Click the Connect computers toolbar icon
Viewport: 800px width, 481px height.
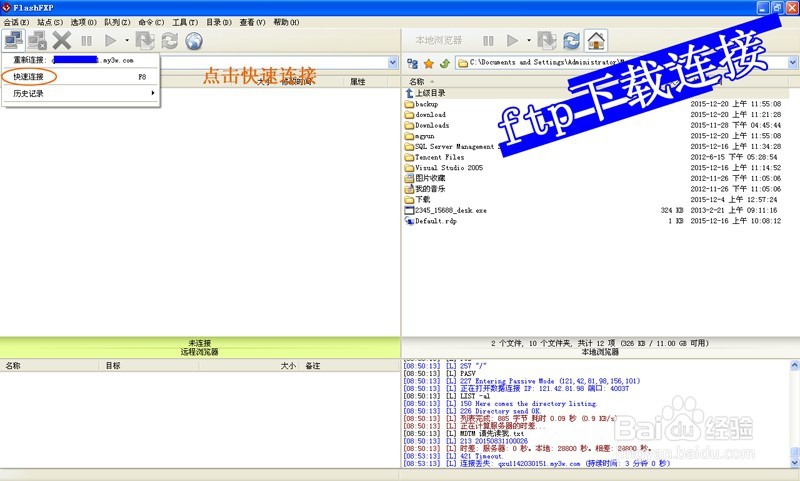point(13,40)
